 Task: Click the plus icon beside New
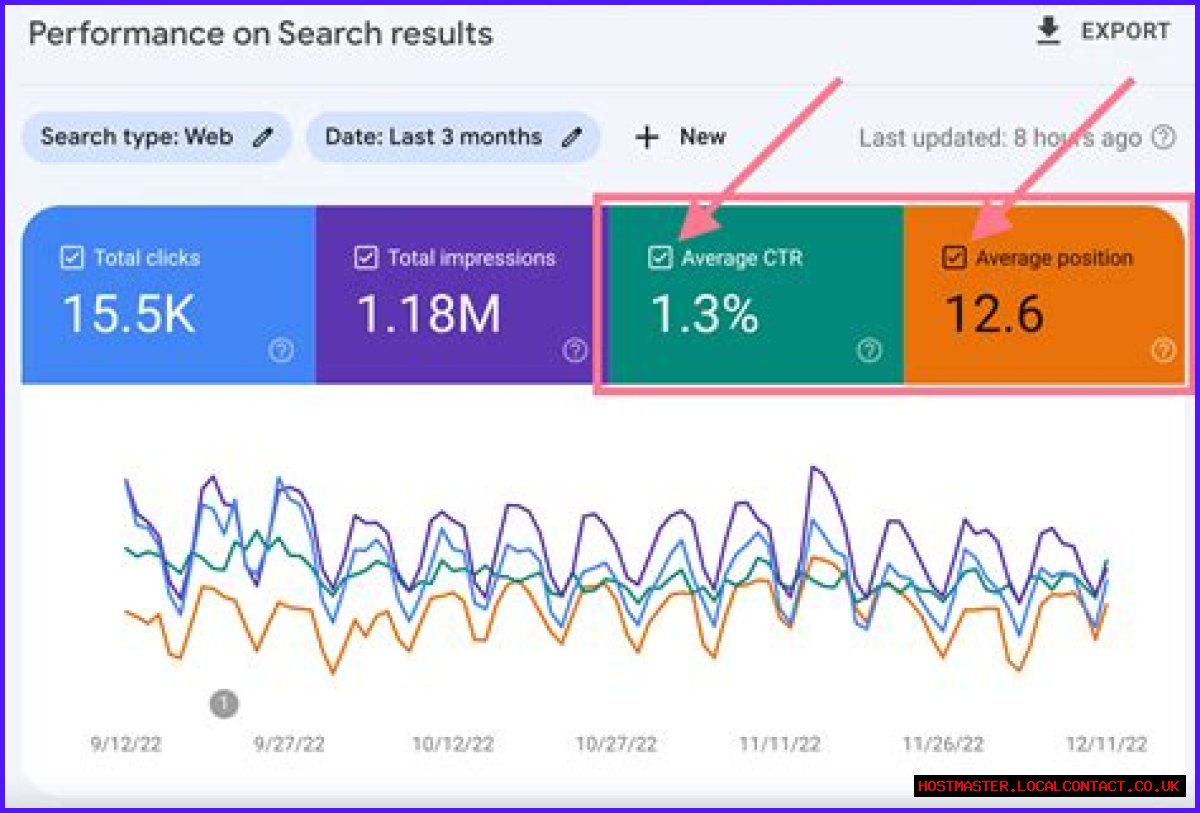click(x=647, y=138)
